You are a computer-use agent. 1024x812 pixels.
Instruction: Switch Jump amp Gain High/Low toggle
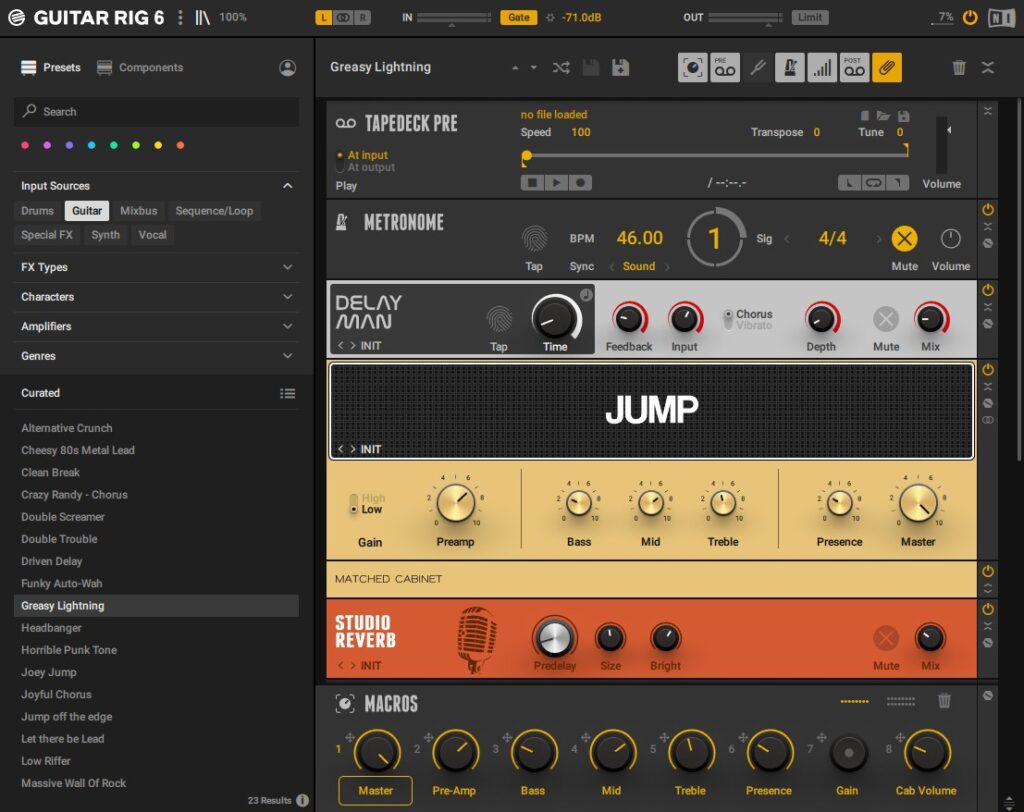[x=354, y=504]
